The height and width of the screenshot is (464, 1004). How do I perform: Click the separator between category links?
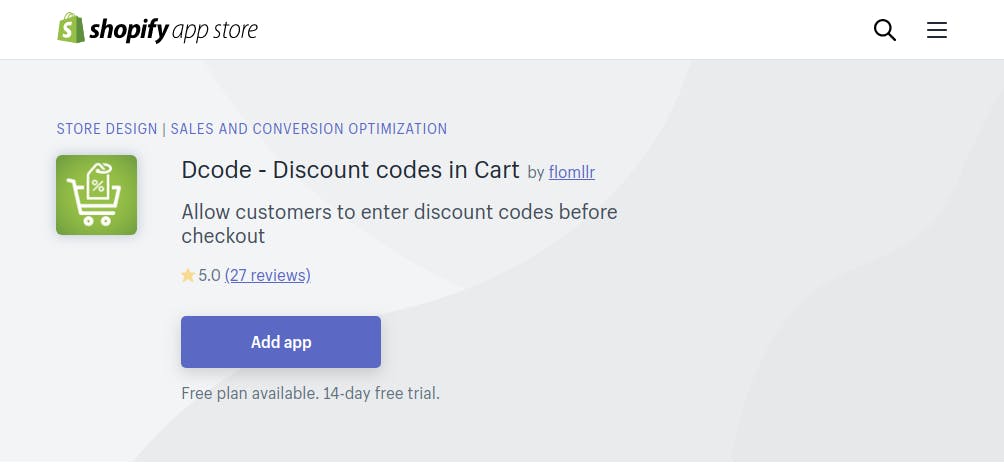164,129
